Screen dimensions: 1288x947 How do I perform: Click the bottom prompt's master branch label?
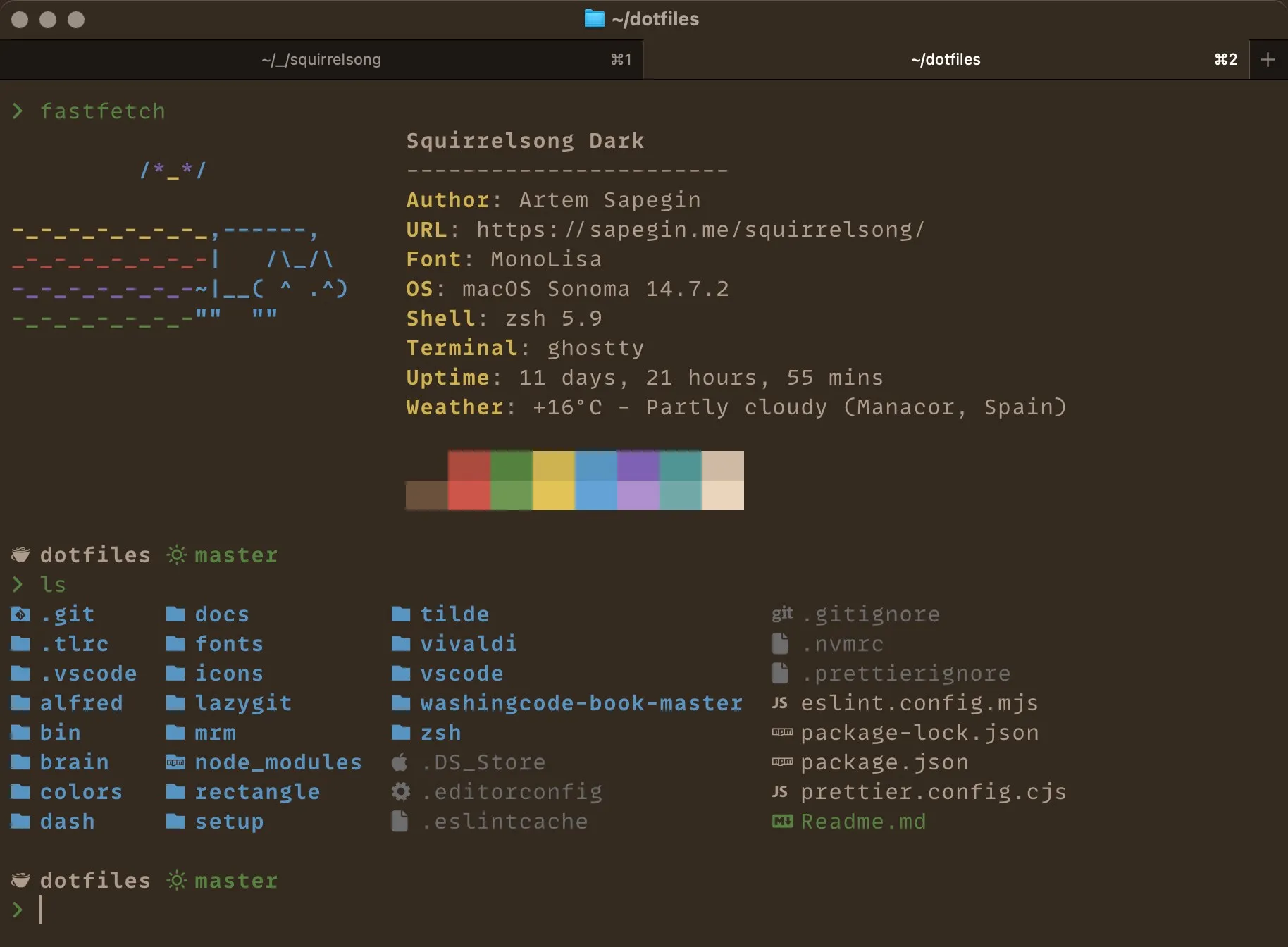pos(236,881)
